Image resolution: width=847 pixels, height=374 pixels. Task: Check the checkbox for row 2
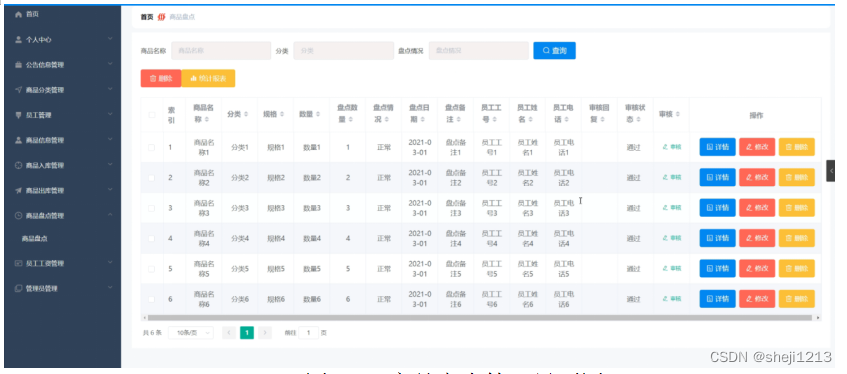[x=152, y=177]
